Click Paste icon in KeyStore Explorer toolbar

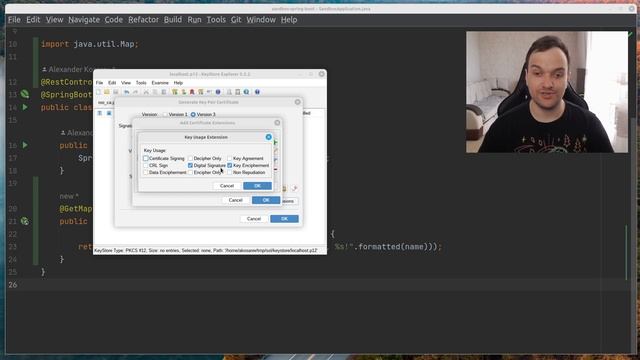pos(164,92)
